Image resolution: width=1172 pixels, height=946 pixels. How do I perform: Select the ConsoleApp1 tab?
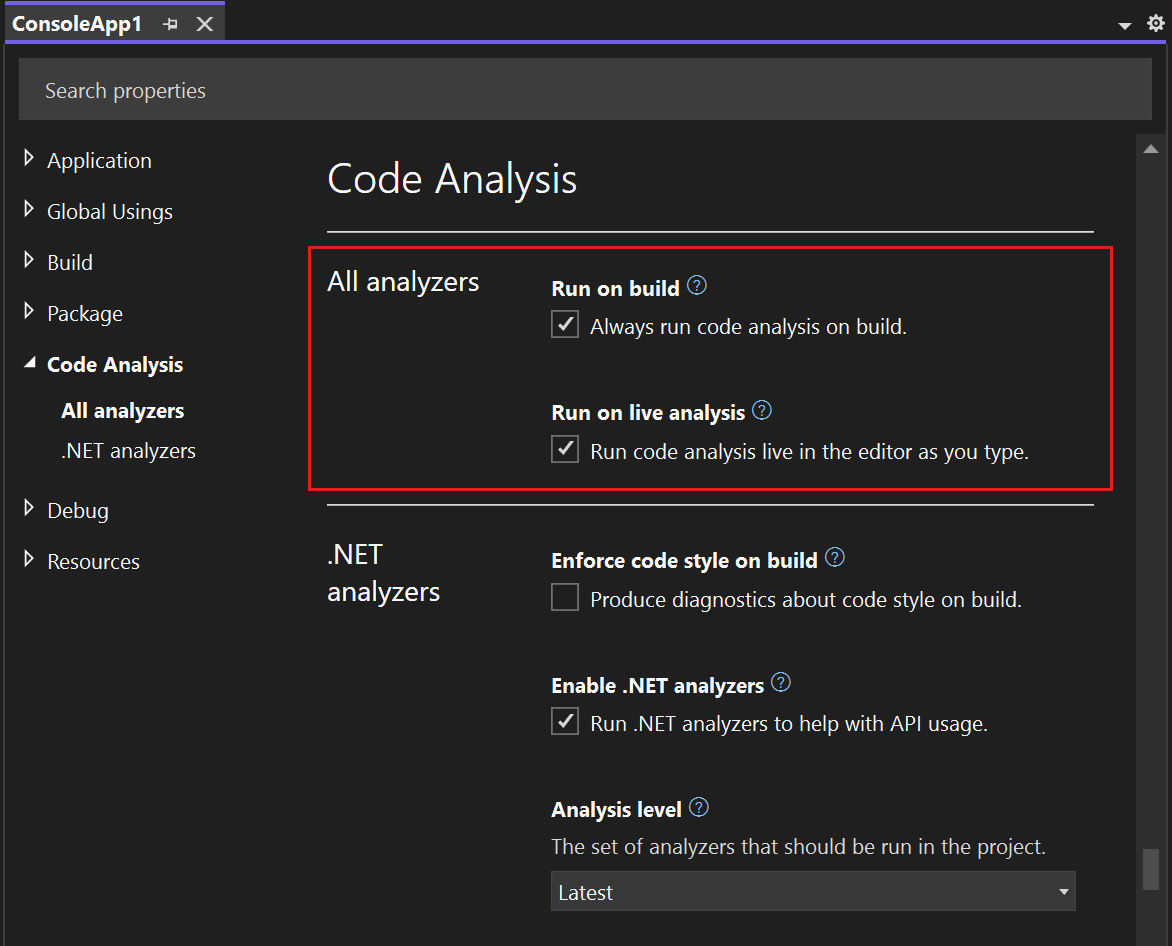point(77,24)
